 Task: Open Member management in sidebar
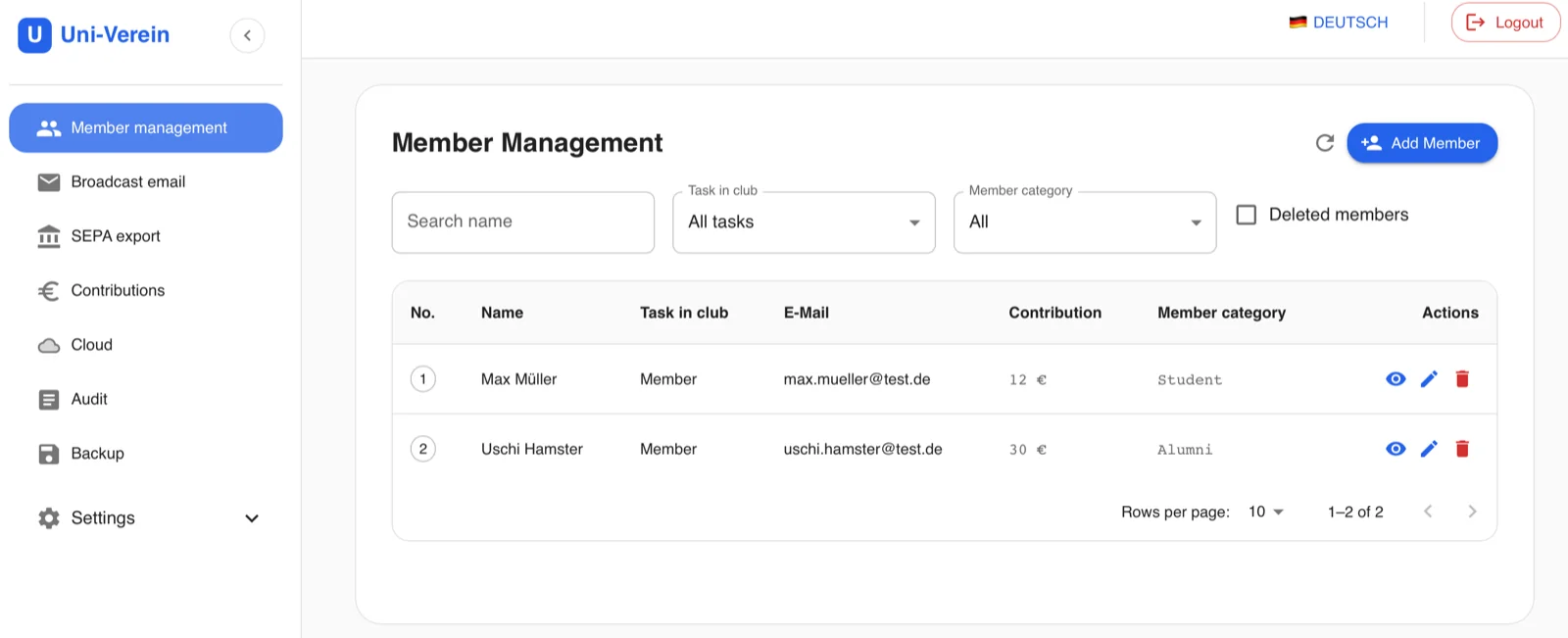click(x=146, y=128)
